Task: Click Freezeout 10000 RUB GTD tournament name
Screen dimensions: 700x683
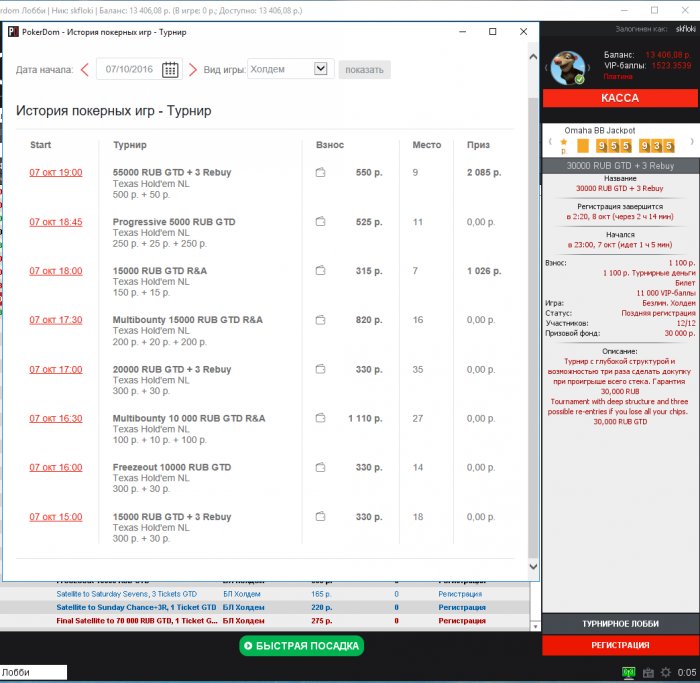Action: (172, 467)
